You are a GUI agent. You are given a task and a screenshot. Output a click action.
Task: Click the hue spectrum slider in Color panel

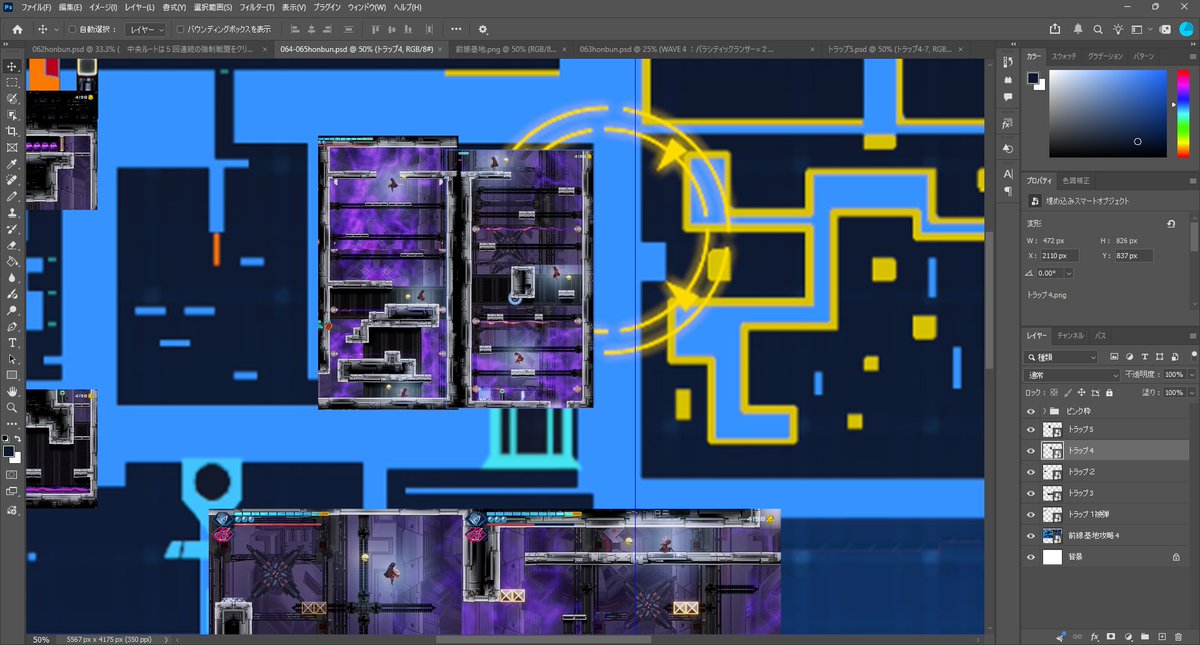(x=1182, y=114)
